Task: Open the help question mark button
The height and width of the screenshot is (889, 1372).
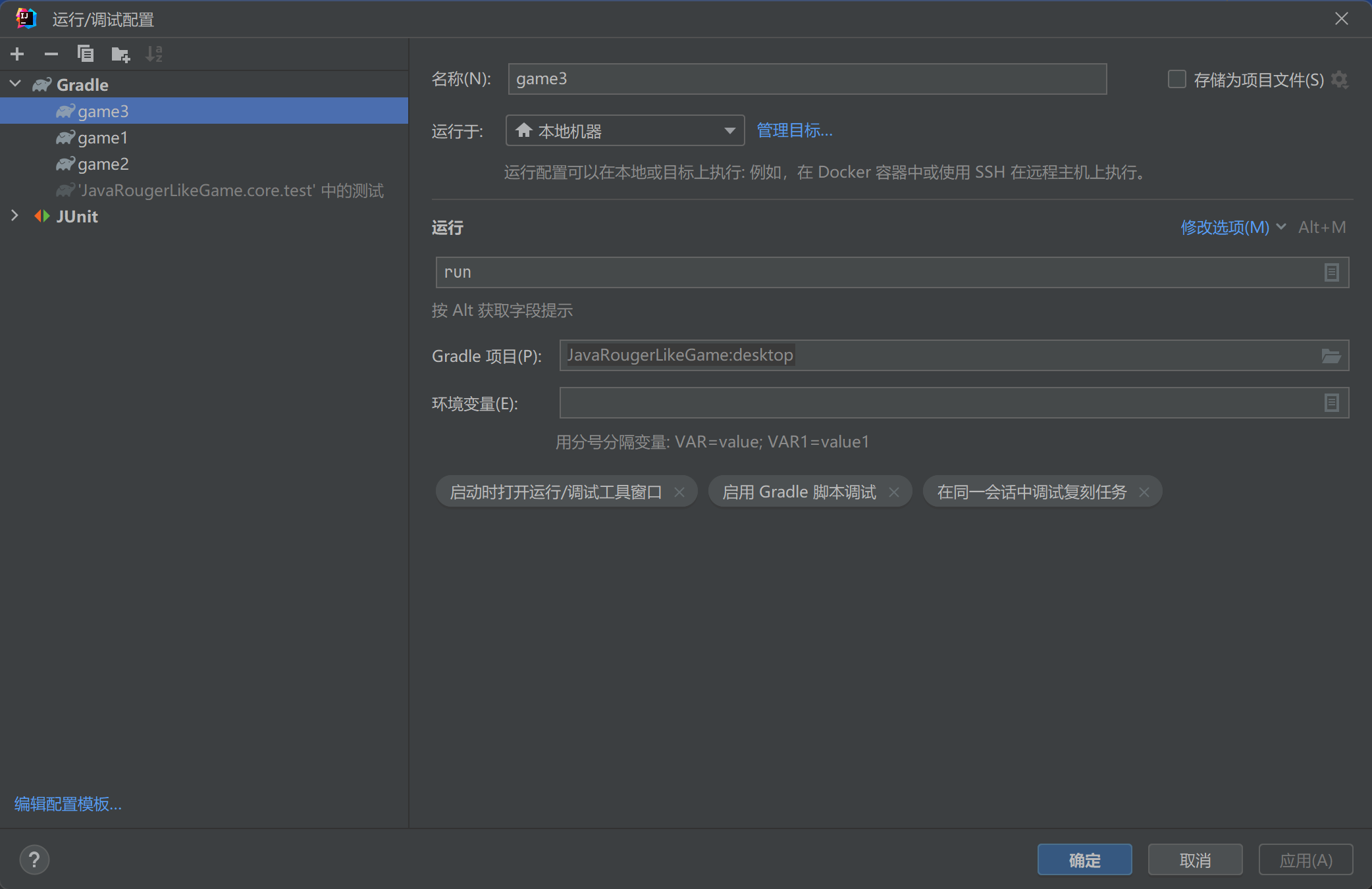Action: click(x=34, y=859)
